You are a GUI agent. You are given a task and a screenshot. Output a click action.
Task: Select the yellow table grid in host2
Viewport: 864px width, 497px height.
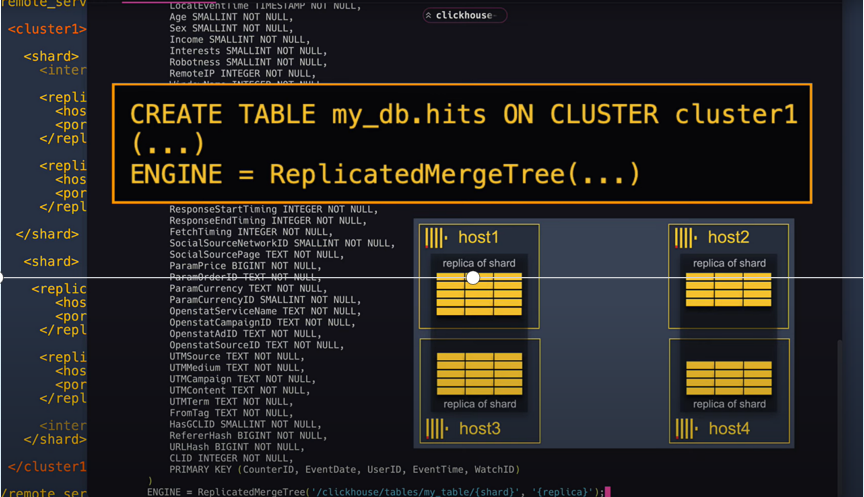click(x=728, y=290)
